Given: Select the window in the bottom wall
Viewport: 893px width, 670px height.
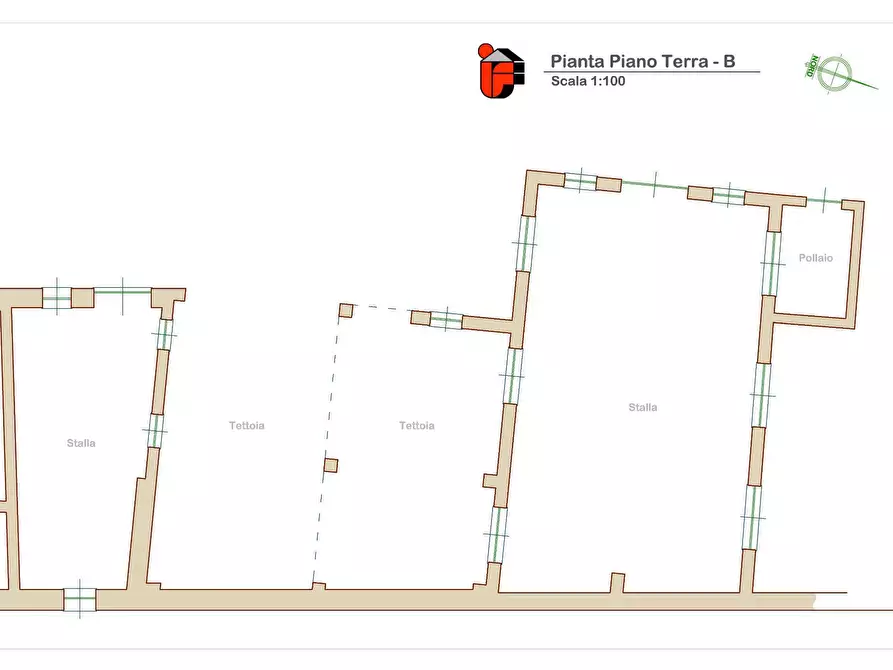Looking at the screenshot, I should coord(79,599).
